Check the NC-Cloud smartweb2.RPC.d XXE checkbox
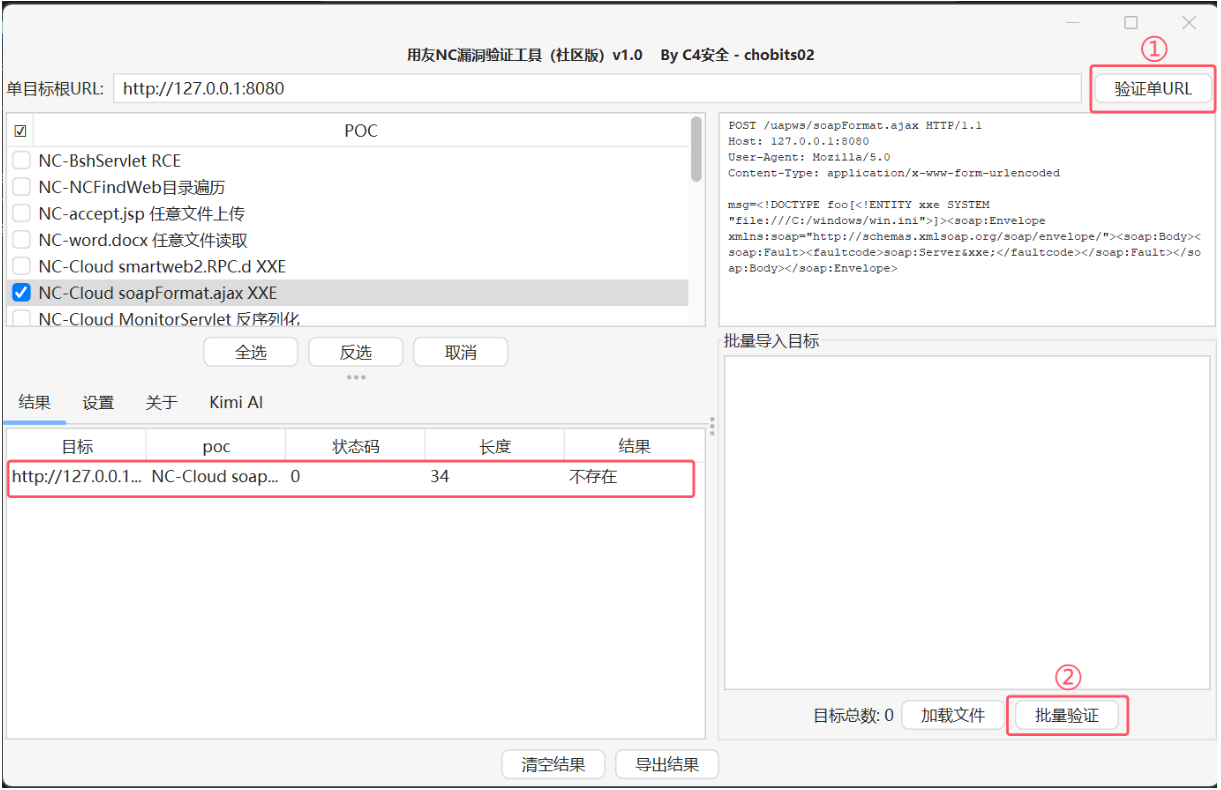The height and width of the screenshot is (790, 1221). tap(21, 266)
